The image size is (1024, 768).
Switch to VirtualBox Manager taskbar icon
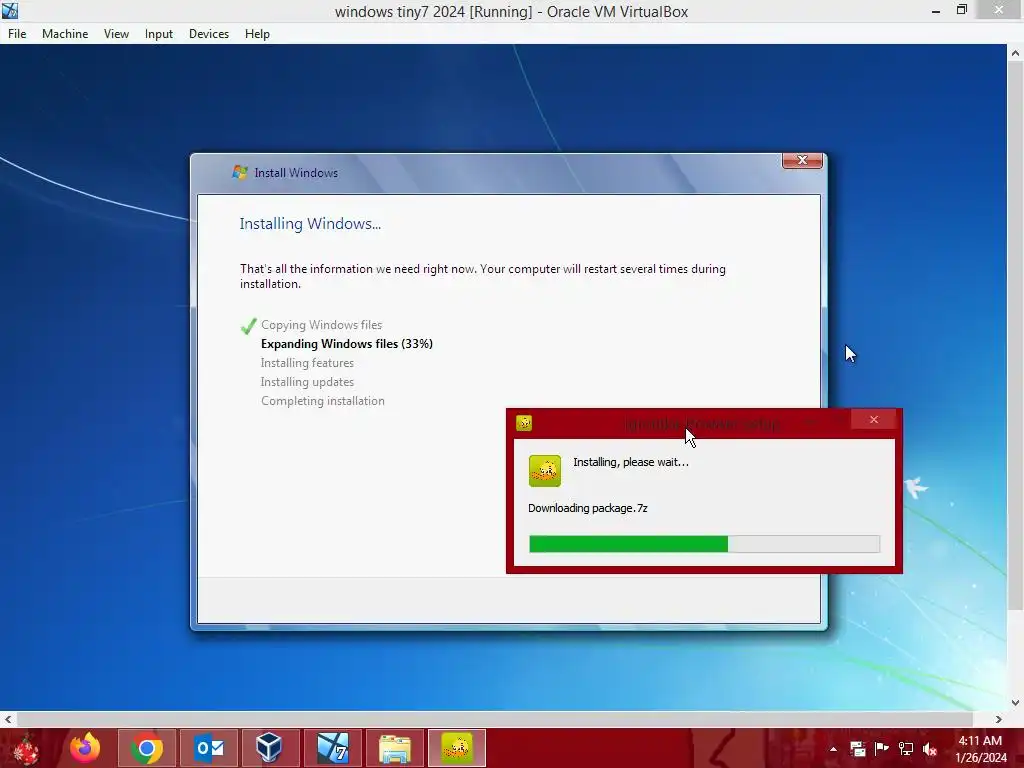point(271,748)
